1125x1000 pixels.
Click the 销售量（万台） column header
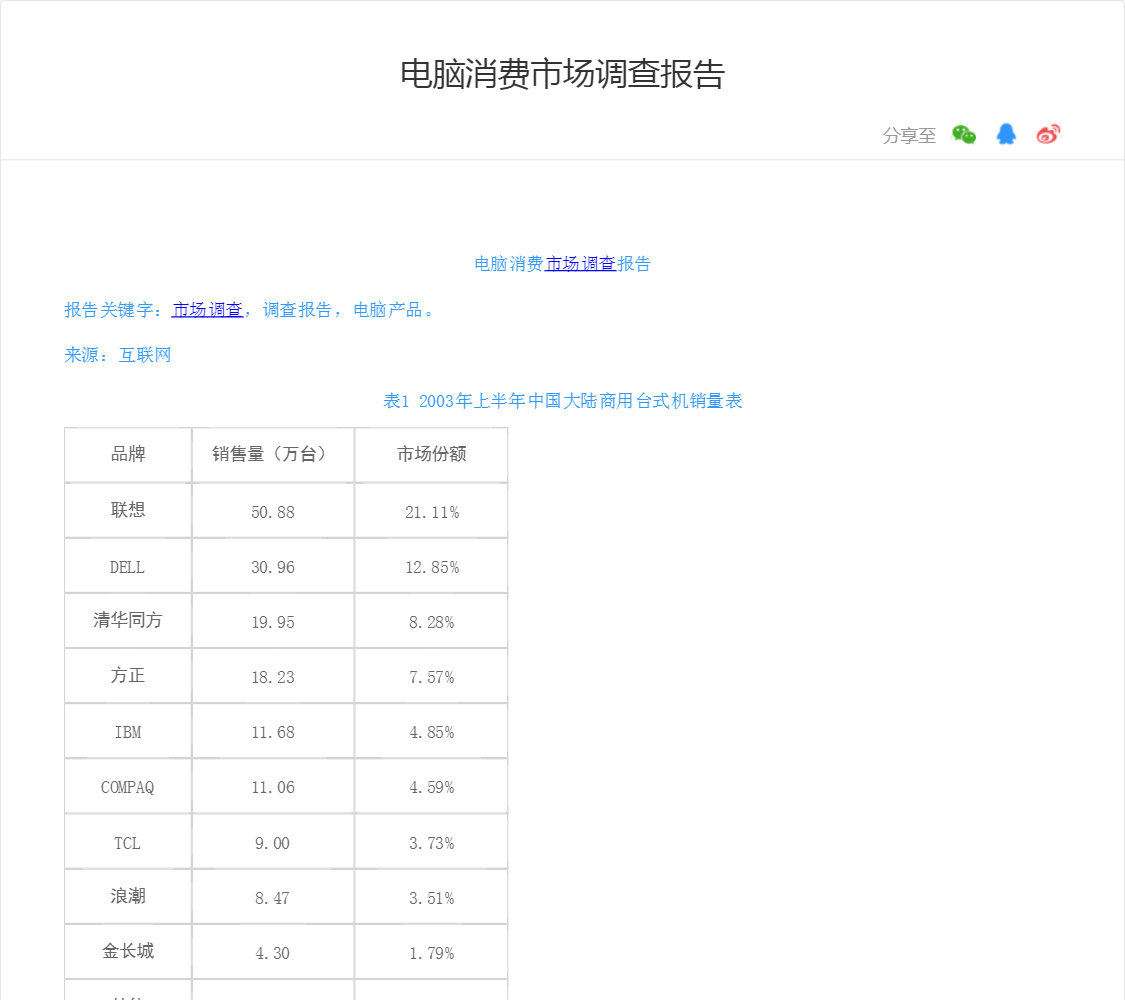[273, 455]
